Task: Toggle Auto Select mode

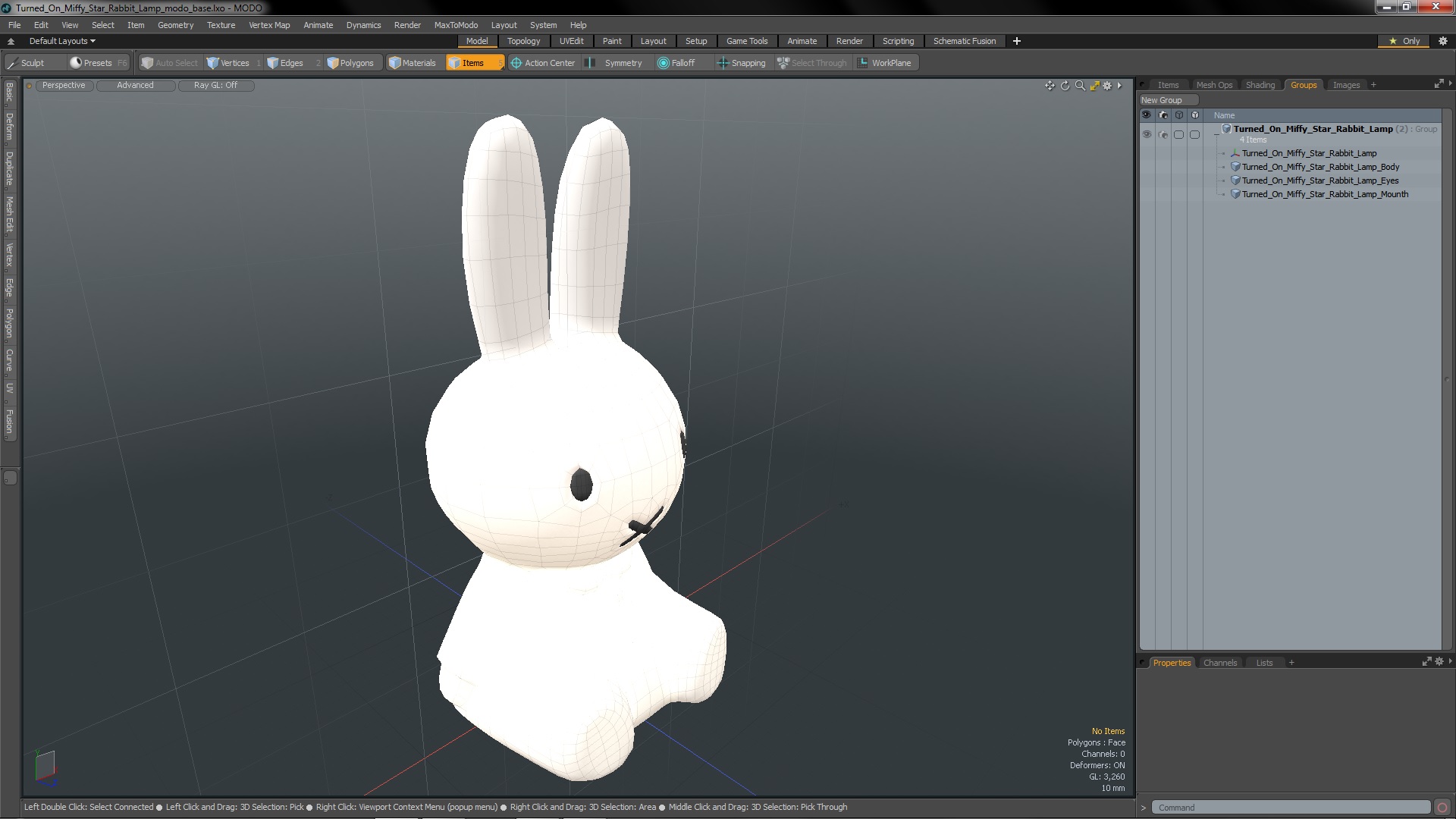Action: coord(170,63)
